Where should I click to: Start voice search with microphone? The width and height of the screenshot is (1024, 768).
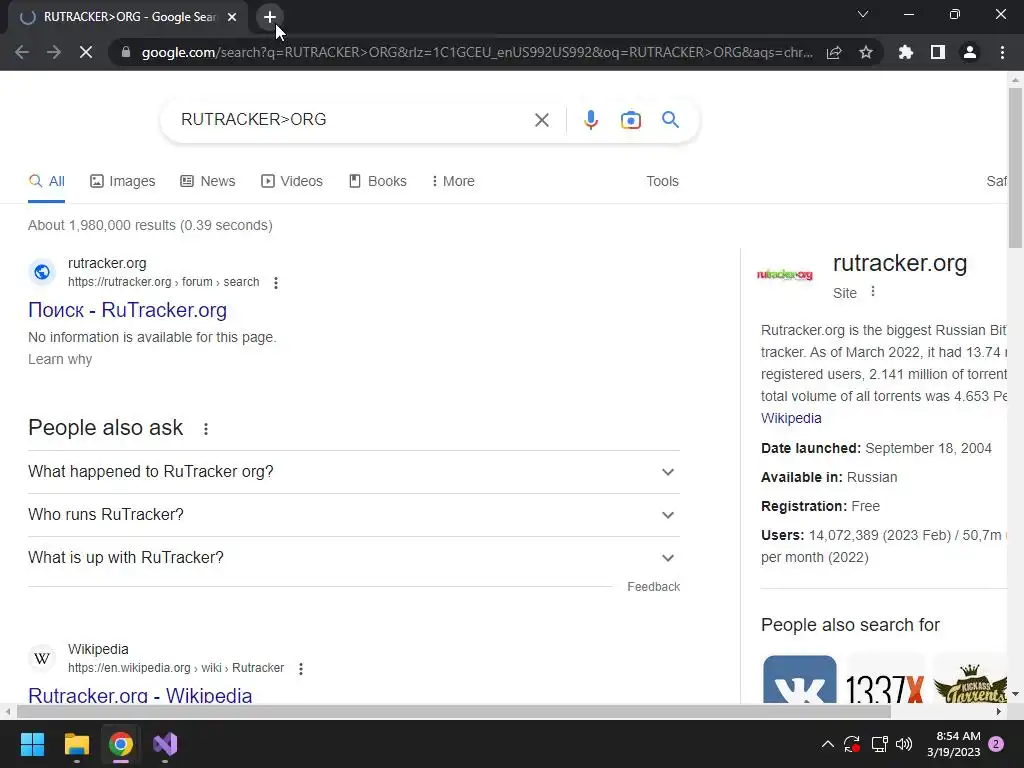coord(591,120)
